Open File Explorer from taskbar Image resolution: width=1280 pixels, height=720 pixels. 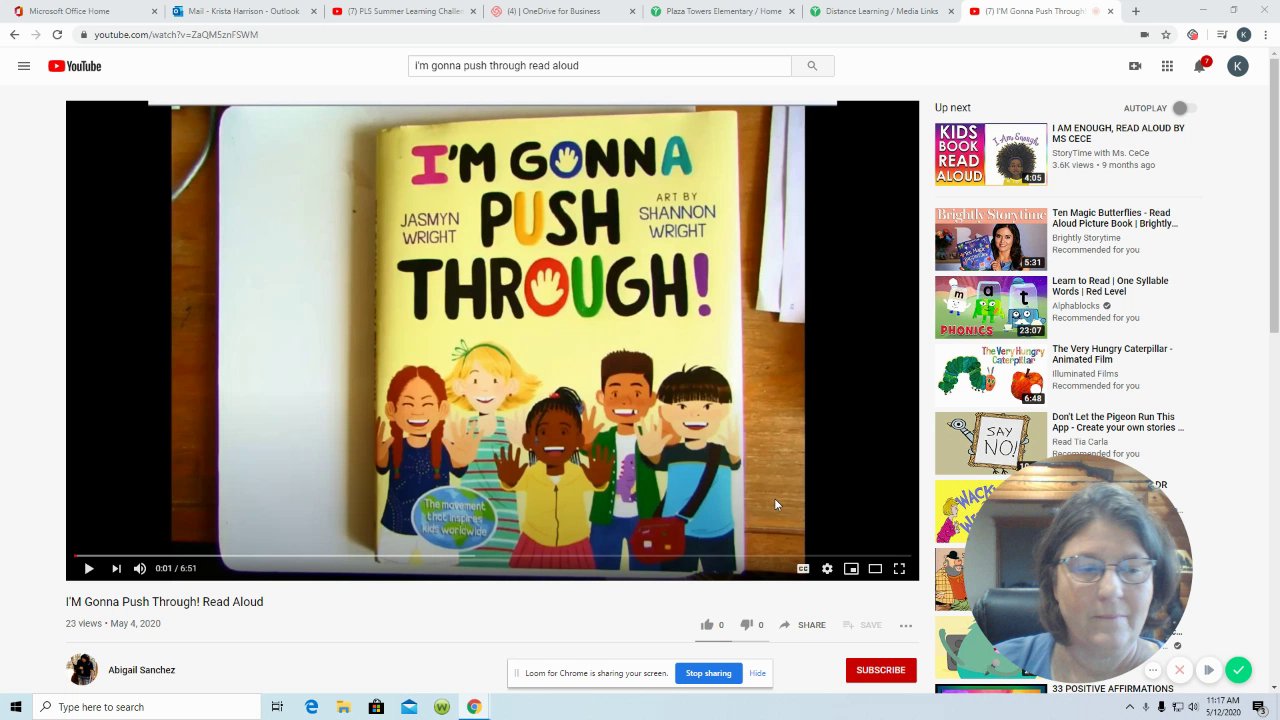click(x=344, y=707)
